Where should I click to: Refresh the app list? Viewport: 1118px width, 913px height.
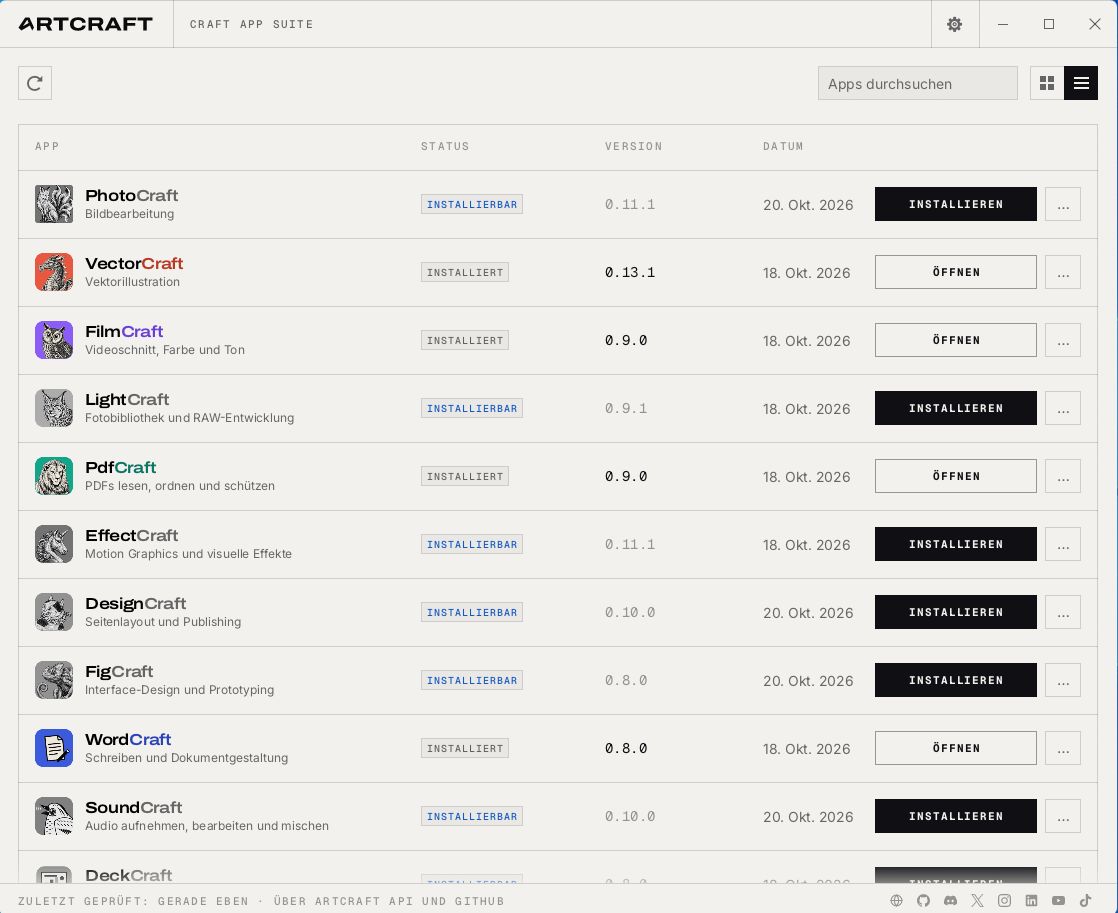[35, 83]
